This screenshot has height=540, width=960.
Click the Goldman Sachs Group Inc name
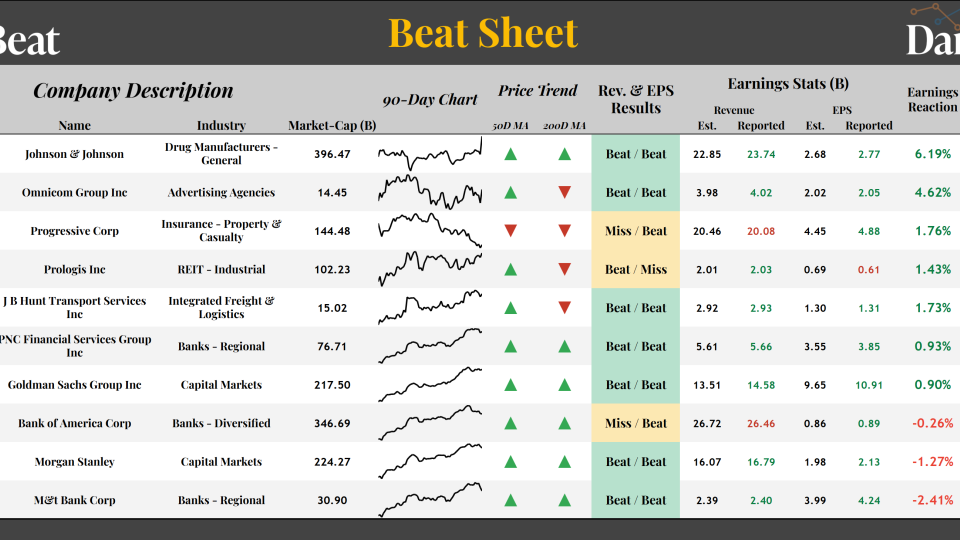click(x=75, y=385)
